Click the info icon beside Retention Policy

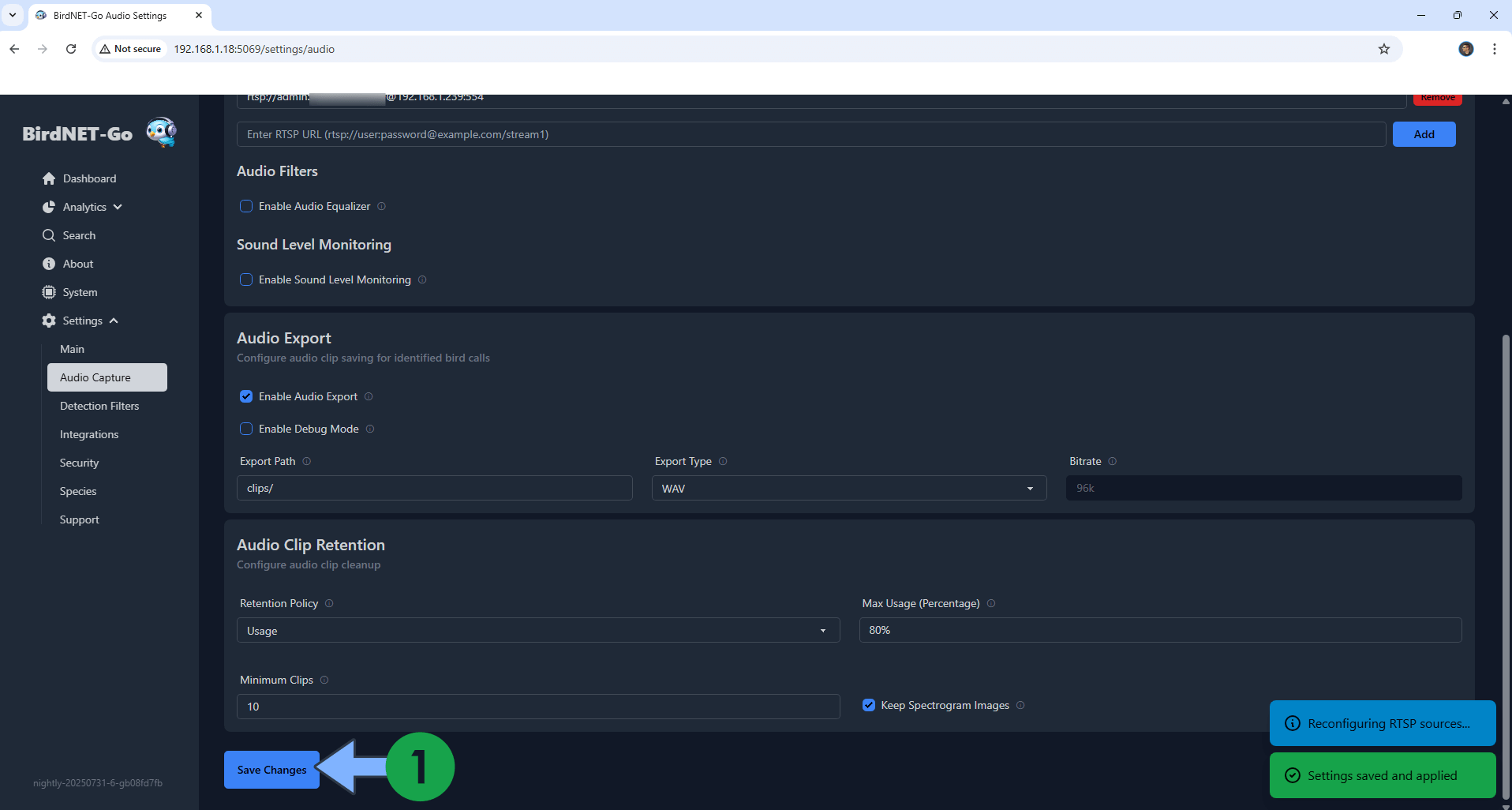click(329, 603)
